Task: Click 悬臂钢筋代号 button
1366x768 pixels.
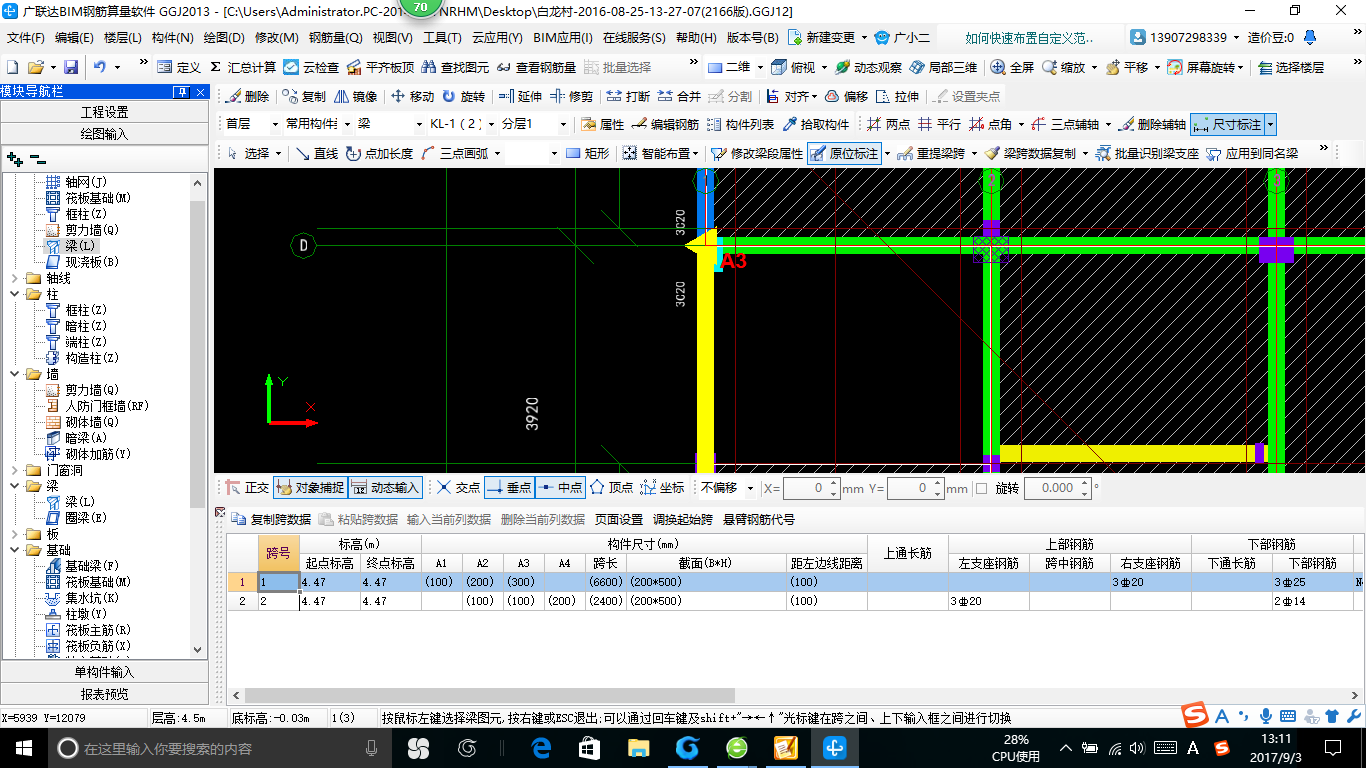Action: click(761, 520)
